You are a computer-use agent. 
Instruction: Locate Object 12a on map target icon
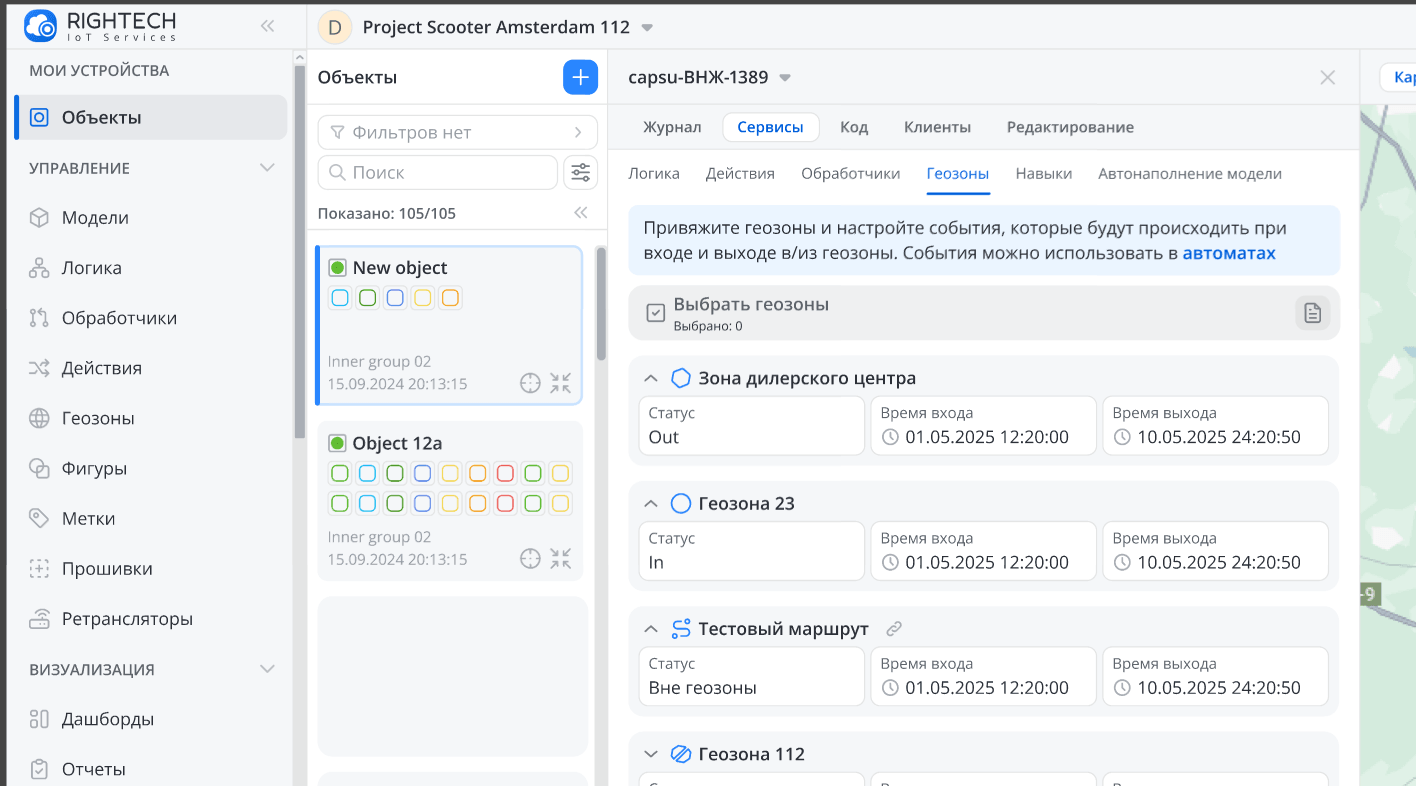point(530,558)
